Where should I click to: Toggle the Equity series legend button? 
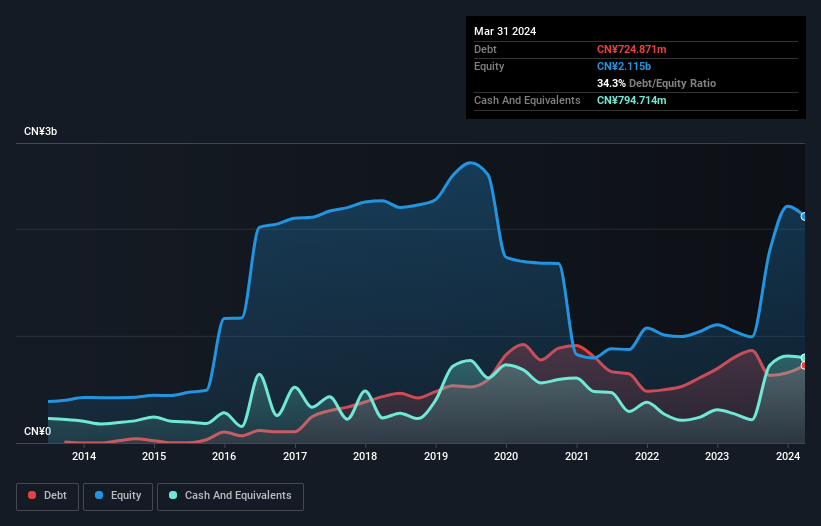pyautogui.click(x=118, y=496)
